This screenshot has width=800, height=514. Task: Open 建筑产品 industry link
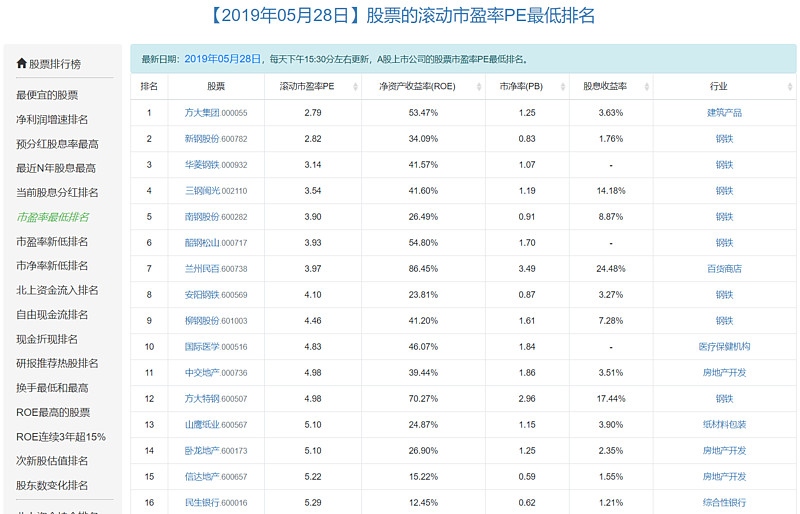pos(724,113)
